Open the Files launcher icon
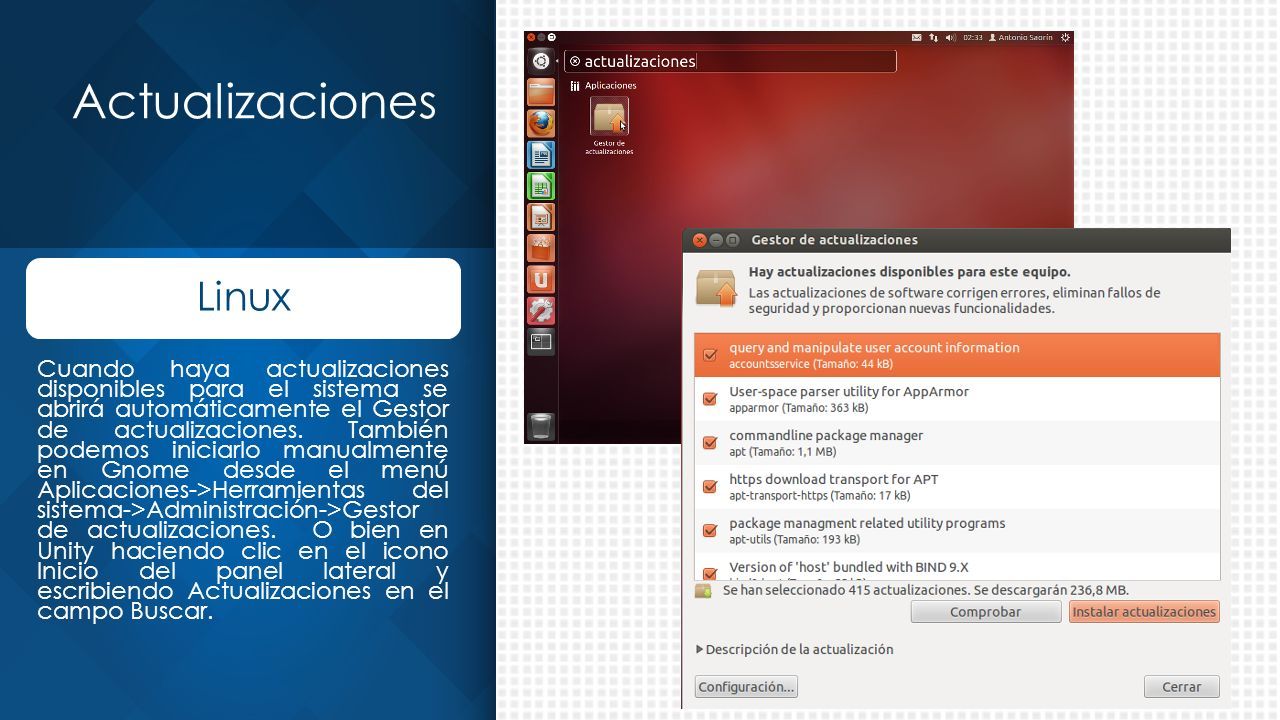The image size is (1280, 720). coord(541,92)
